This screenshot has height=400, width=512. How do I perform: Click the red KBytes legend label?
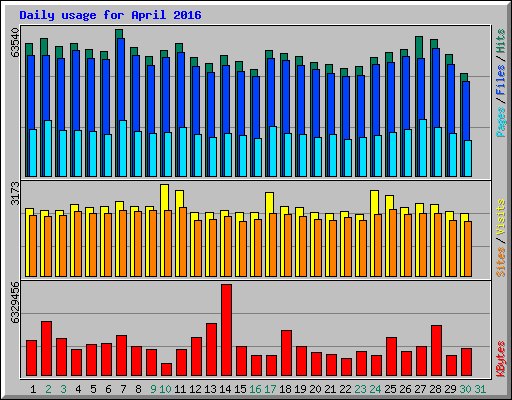coord(500,359)
